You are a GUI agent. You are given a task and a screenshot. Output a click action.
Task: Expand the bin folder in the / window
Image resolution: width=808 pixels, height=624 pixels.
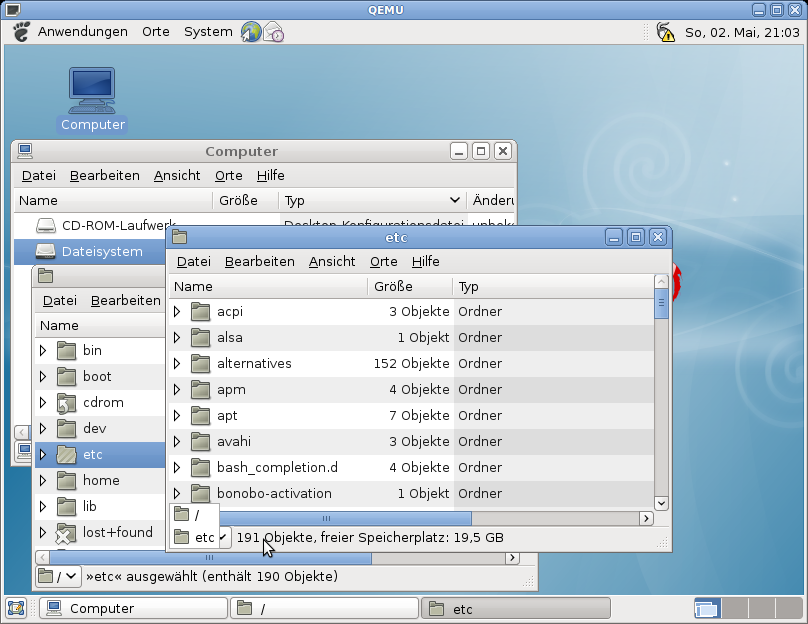coord(43,350)
